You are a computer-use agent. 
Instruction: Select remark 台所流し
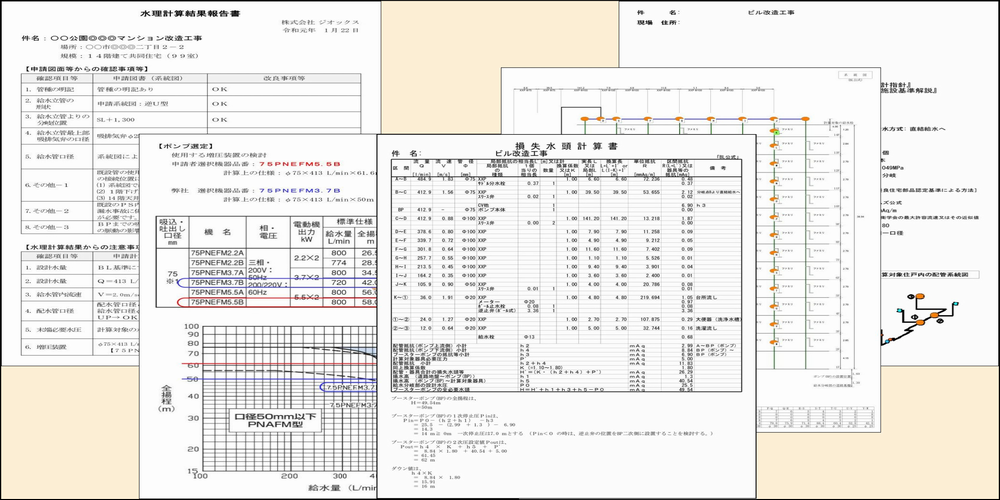click(x=709, y=298)
